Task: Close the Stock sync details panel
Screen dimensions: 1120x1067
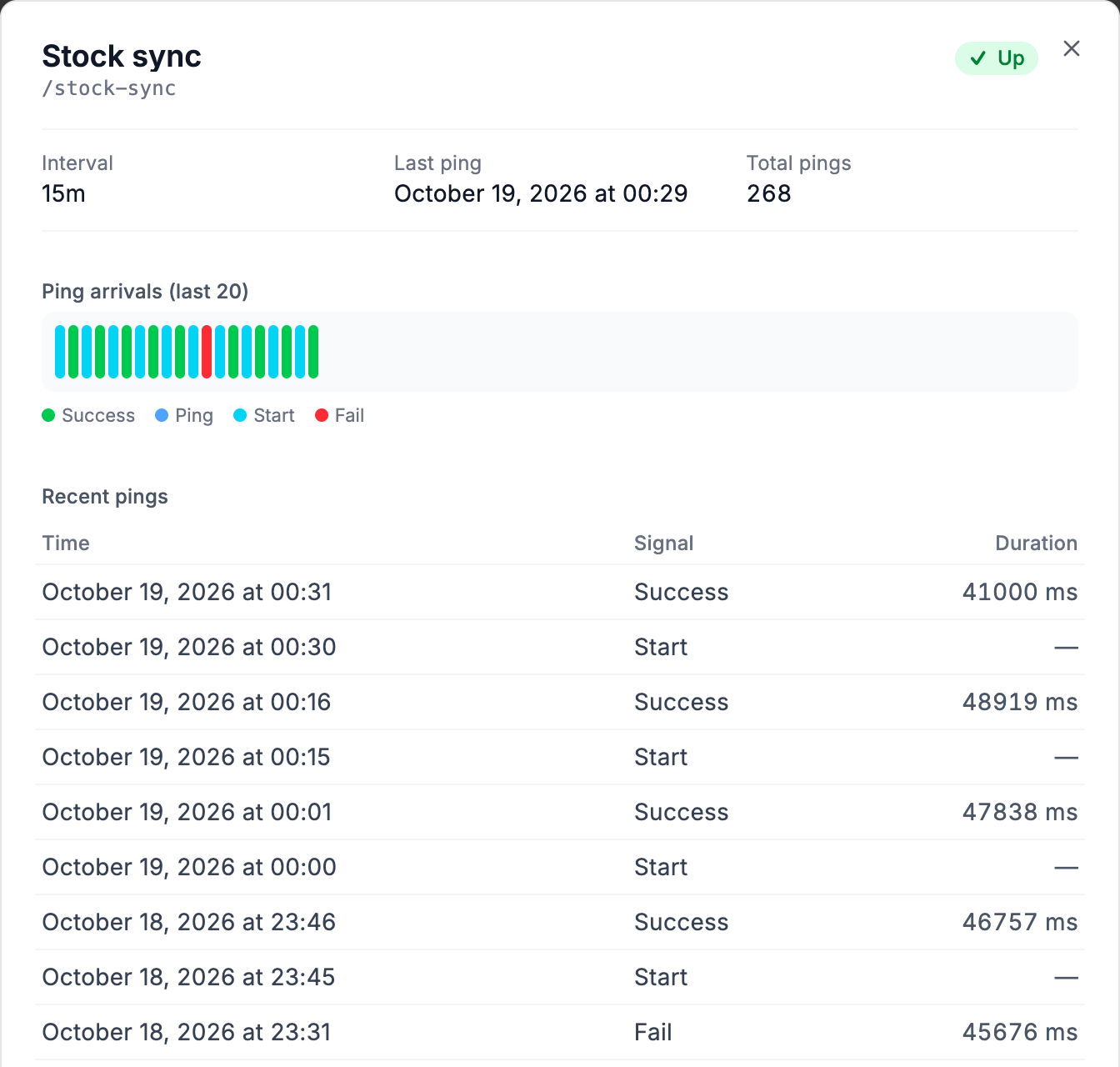Action: click(x=1072, y=49)
